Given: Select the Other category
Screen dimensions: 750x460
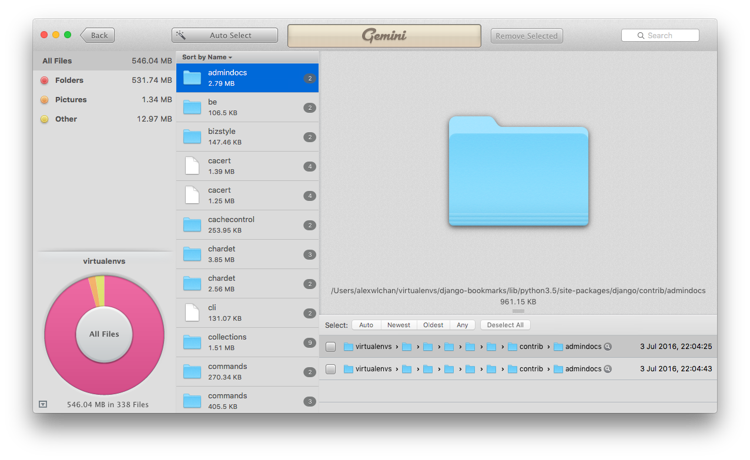Looking at the screenshot, I should (105, 119).
